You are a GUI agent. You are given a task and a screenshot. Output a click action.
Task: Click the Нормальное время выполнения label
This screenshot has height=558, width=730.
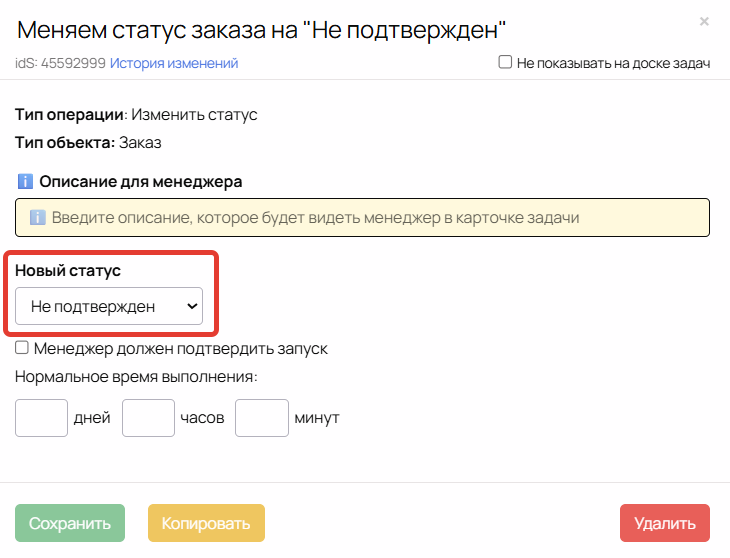[136, 376]
